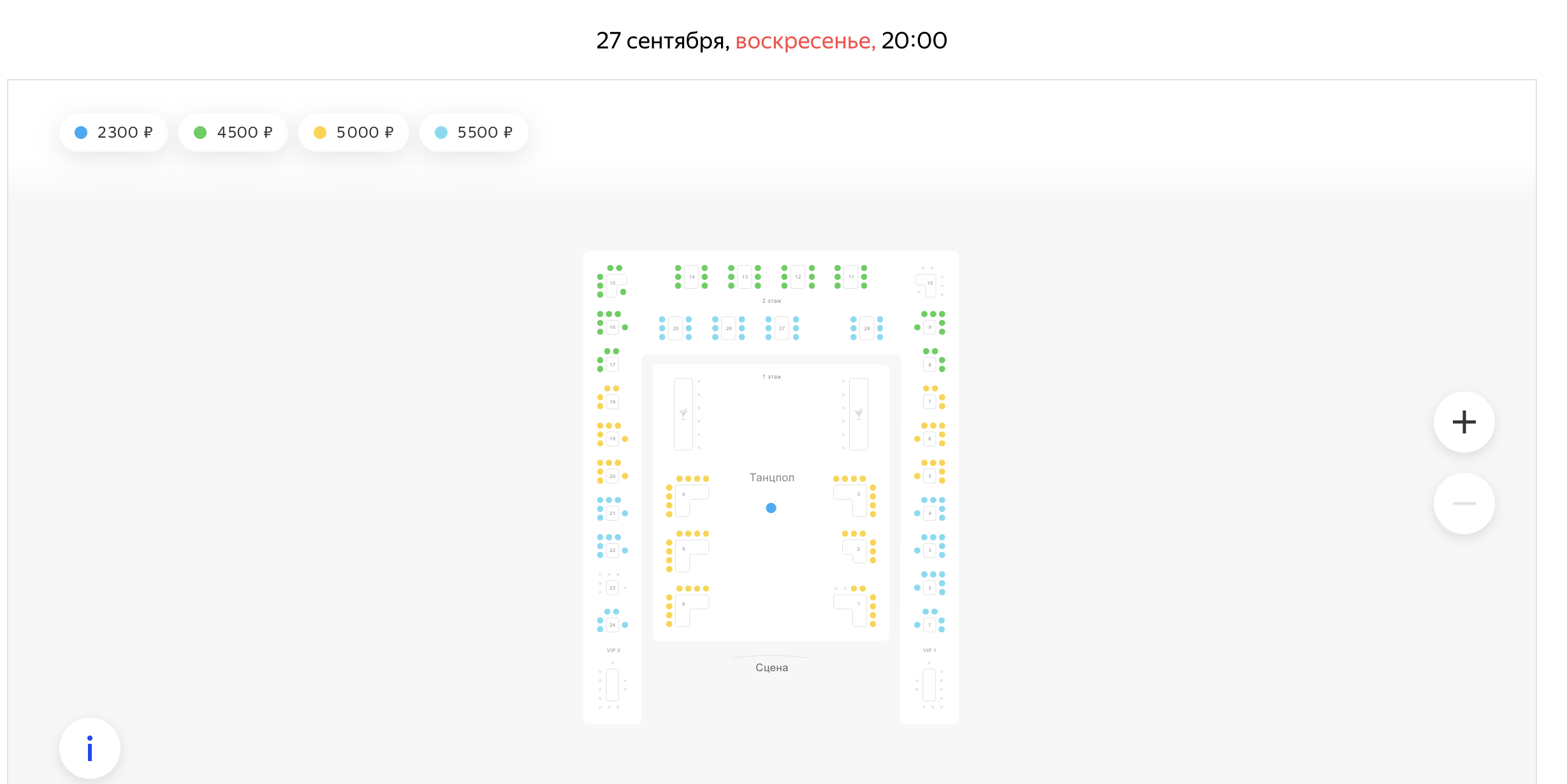Screen dimensions: 1567x784
Task: Zoom out of the seating map
Action: pos(1464,504)
